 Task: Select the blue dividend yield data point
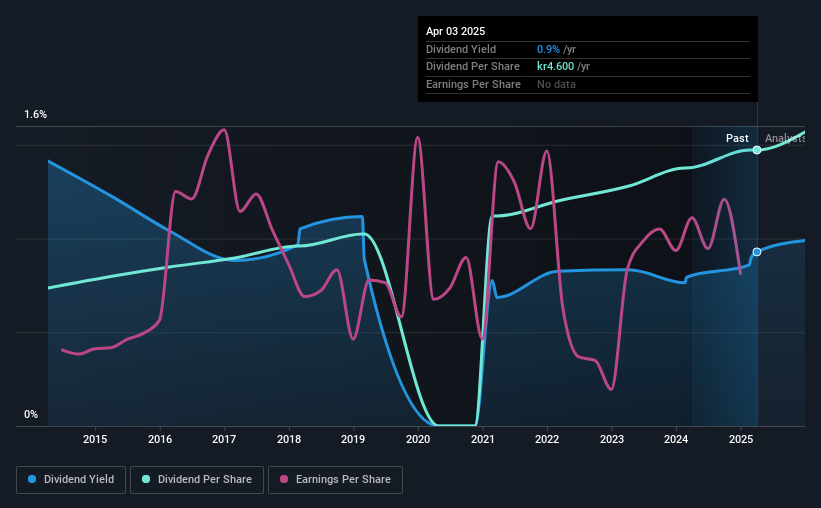[x=757, y=252]
